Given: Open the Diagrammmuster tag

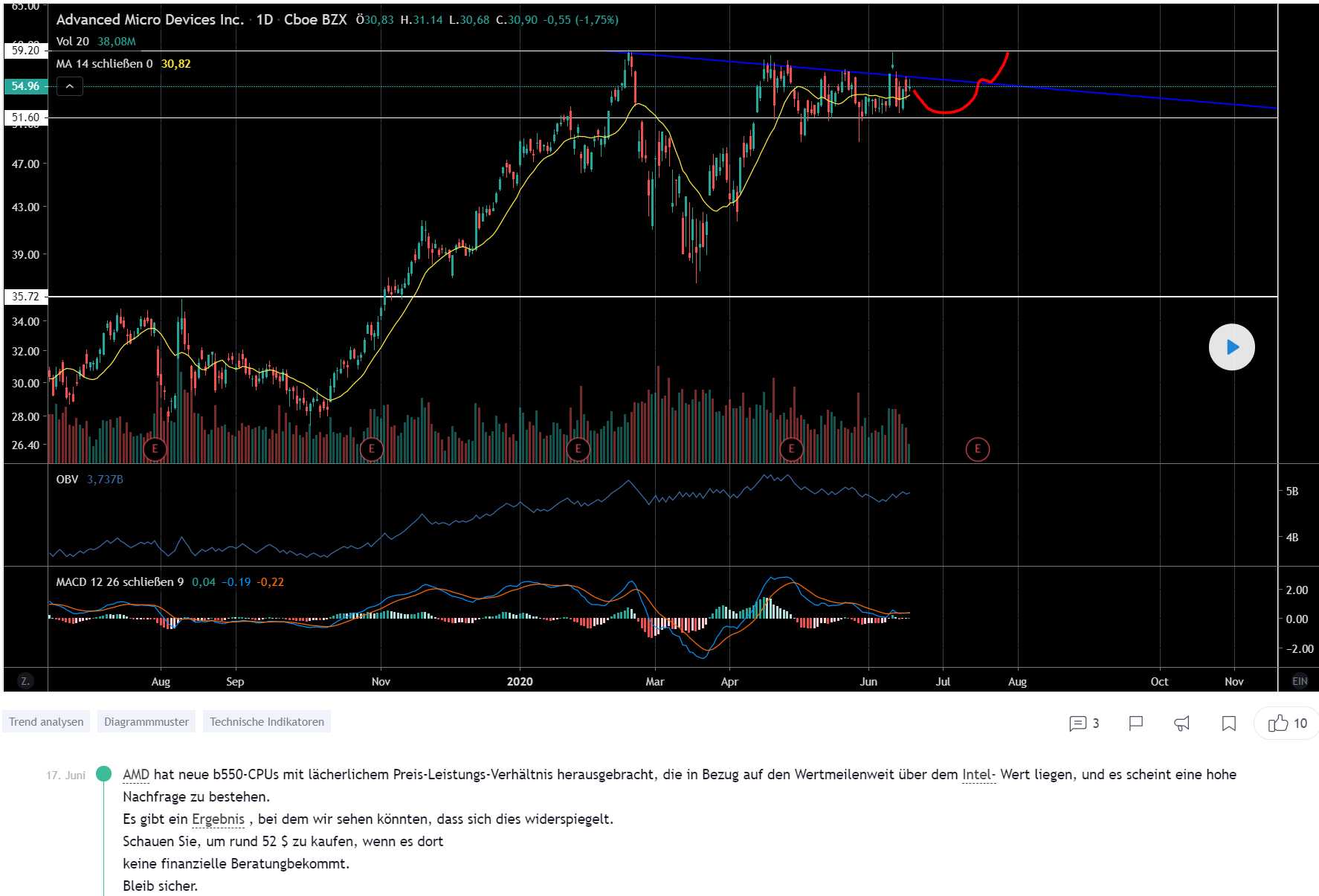Looking at the screenshot, I should [146, 722].
